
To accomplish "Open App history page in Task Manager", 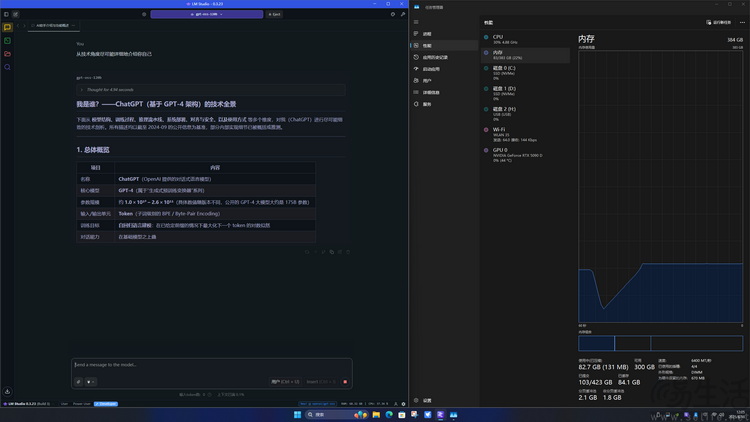I will click(444, 57).
